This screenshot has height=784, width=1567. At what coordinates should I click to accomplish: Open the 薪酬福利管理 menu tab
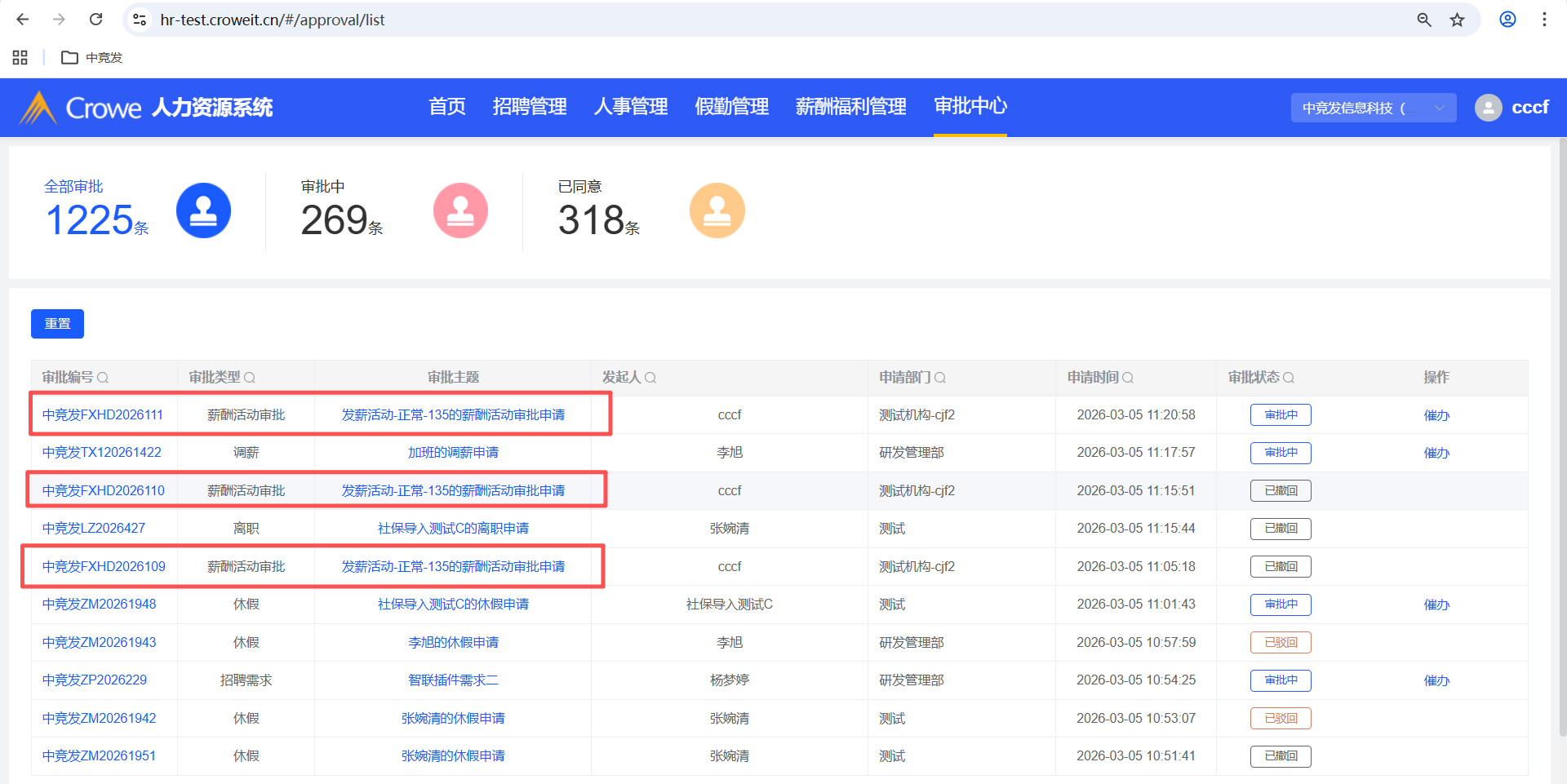(850, 107)
